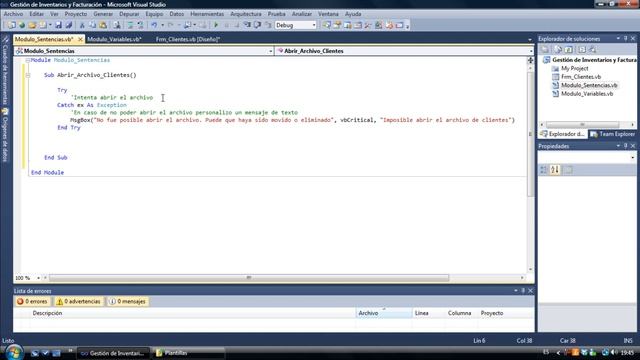Switch to the Team Explorer tab
This screenshot has width=640, height=360.
(613, 134)
